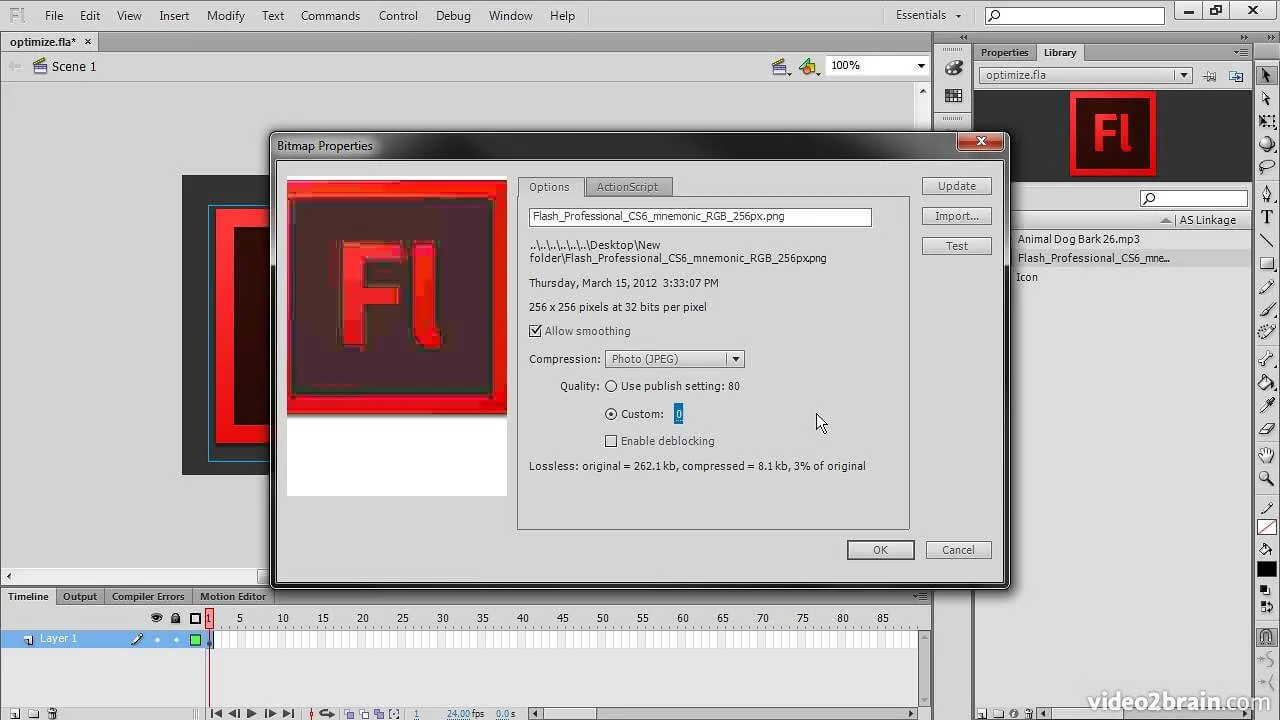Screen dimensions: 1280x720
Task: Toggle the Loop playback icon
Action: [x=326, y=713]
